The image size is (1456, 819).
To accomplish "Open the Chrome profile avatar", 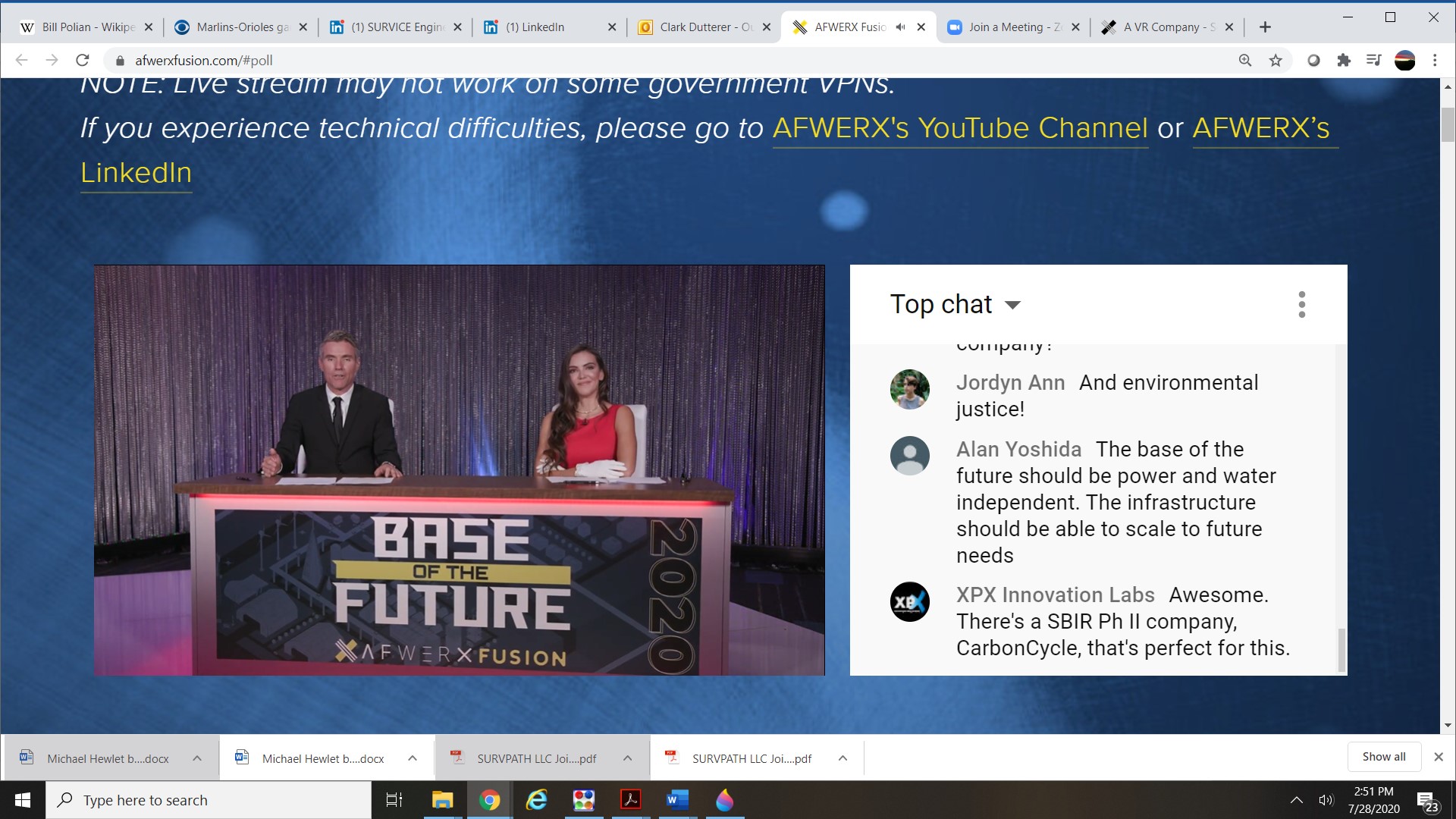I will pos(1404,60).
